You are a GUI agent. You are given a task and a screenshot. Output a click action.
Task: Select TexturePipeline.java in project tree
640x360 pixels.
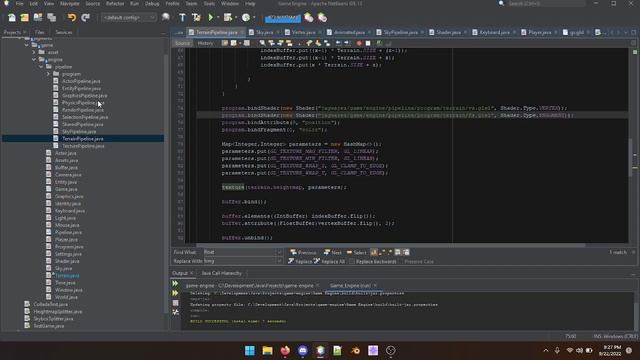(x=83, y=146)
